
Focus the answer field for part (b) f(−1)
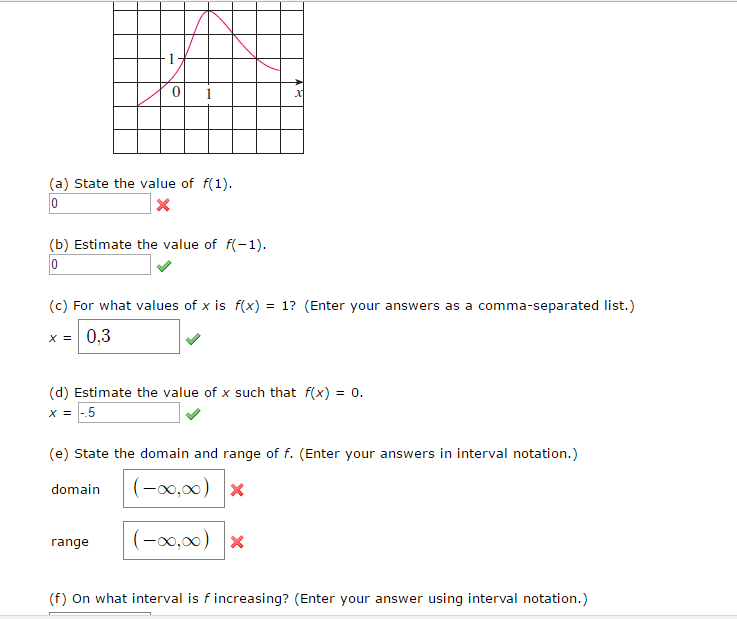100,265
